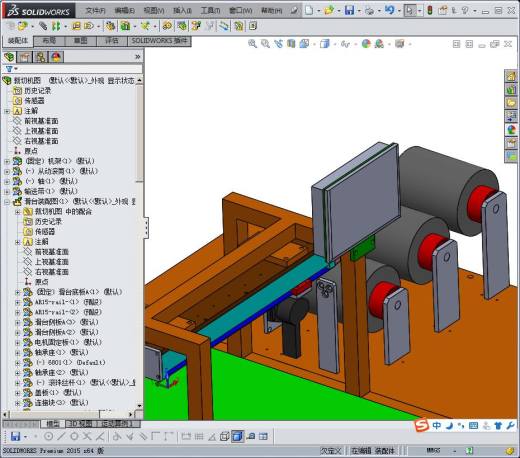Toggle the filter icon atop feature tree
Viewport: 520px width, 458px height.
(x=9, y=69)
